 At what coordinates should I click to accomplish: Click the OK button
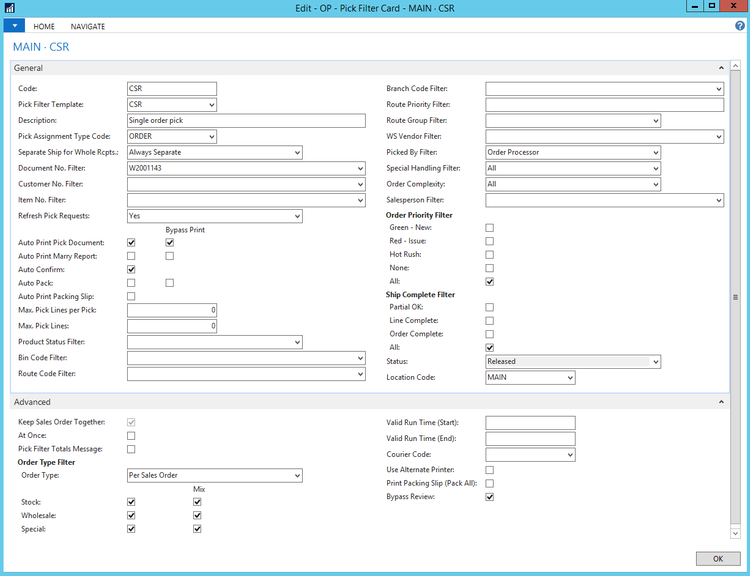[717, 558]
